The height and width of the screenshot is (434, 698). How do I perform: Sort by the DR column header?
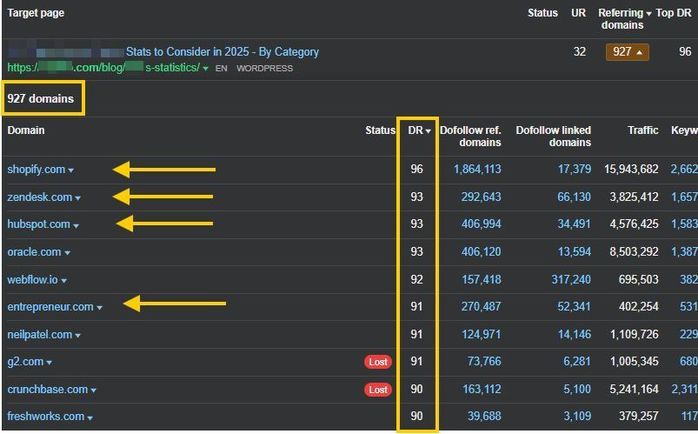[x=419, y=130]
